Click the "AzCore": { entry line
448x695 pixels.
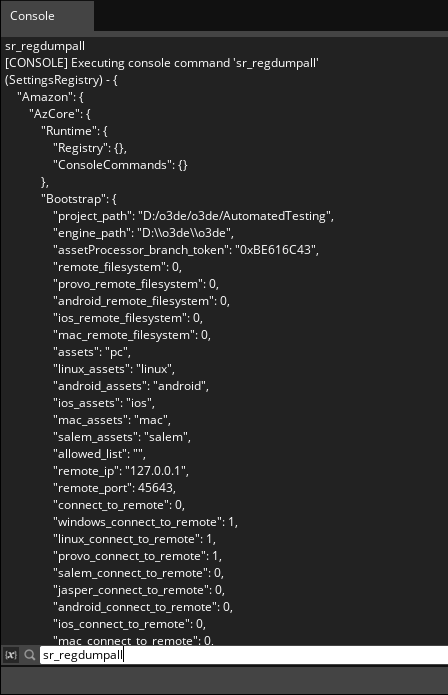pos(60,113)
